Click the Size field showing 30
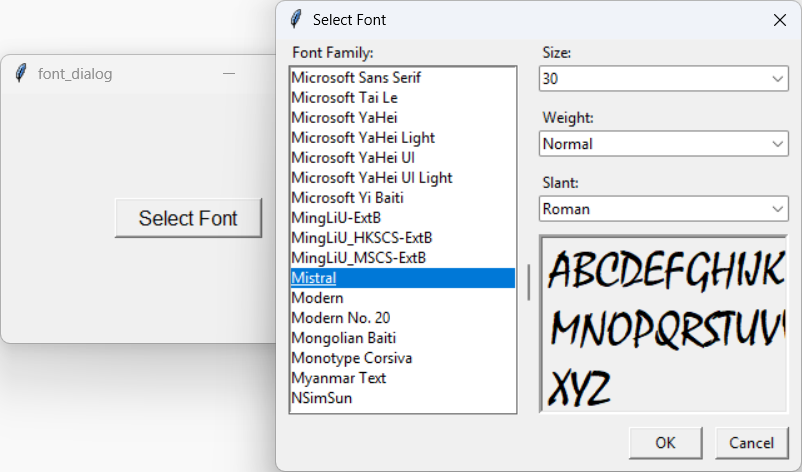802x472 pixels. (x=663, y=79)
